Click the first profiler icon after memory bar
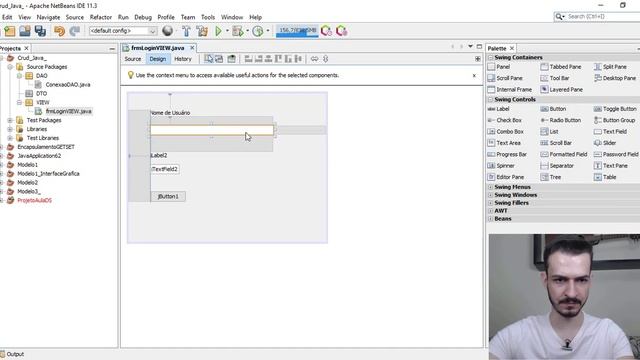This screenshot has height=360, width=640. click(x=326, y=31)
